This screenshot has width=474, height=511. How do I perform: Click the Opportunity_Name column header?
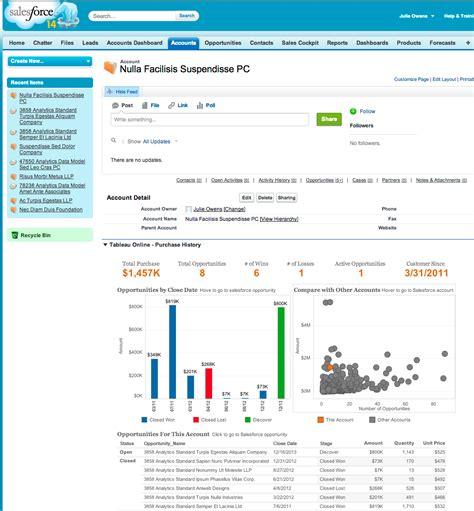[x=165, y=443]
